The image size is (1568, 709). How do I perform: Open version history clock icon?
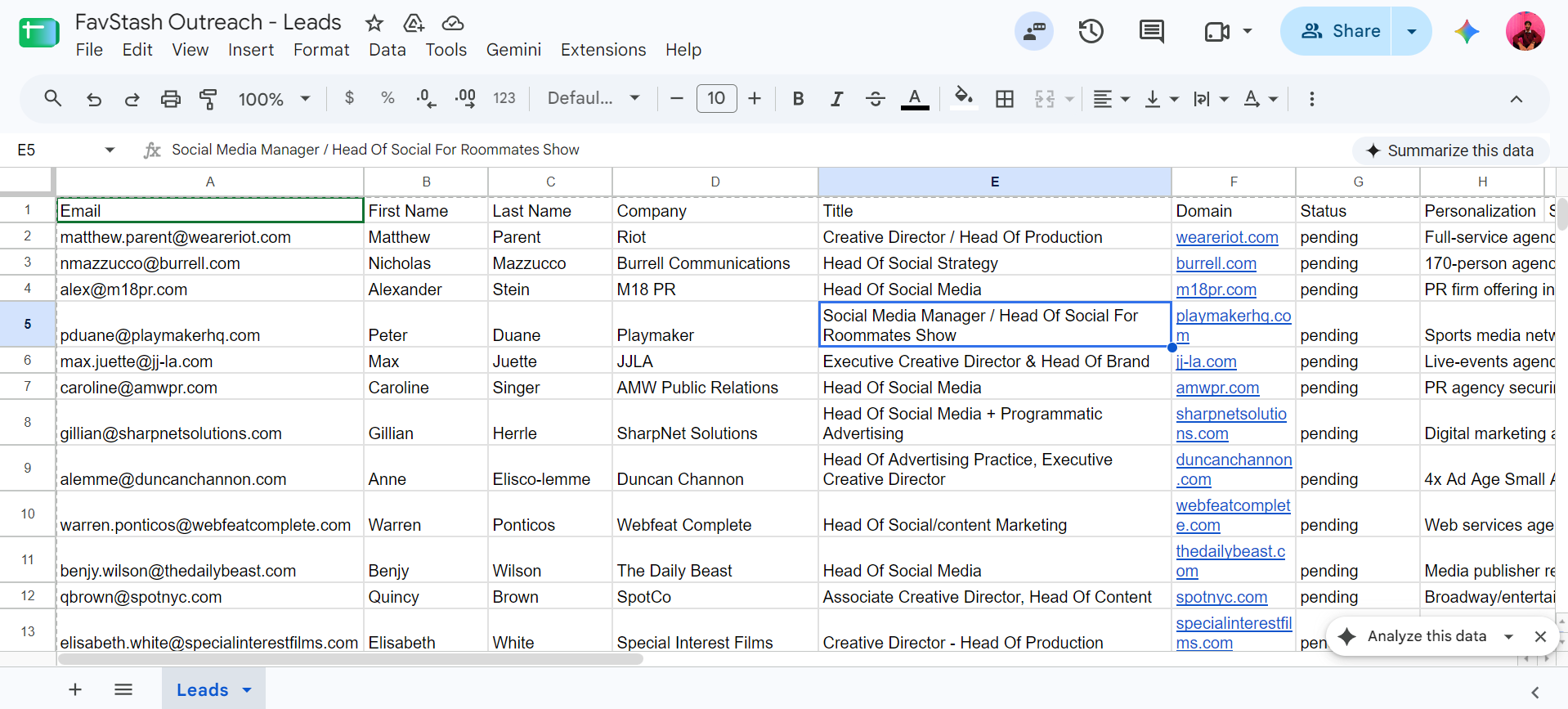pyautogui.click(x=1091, y=32)
